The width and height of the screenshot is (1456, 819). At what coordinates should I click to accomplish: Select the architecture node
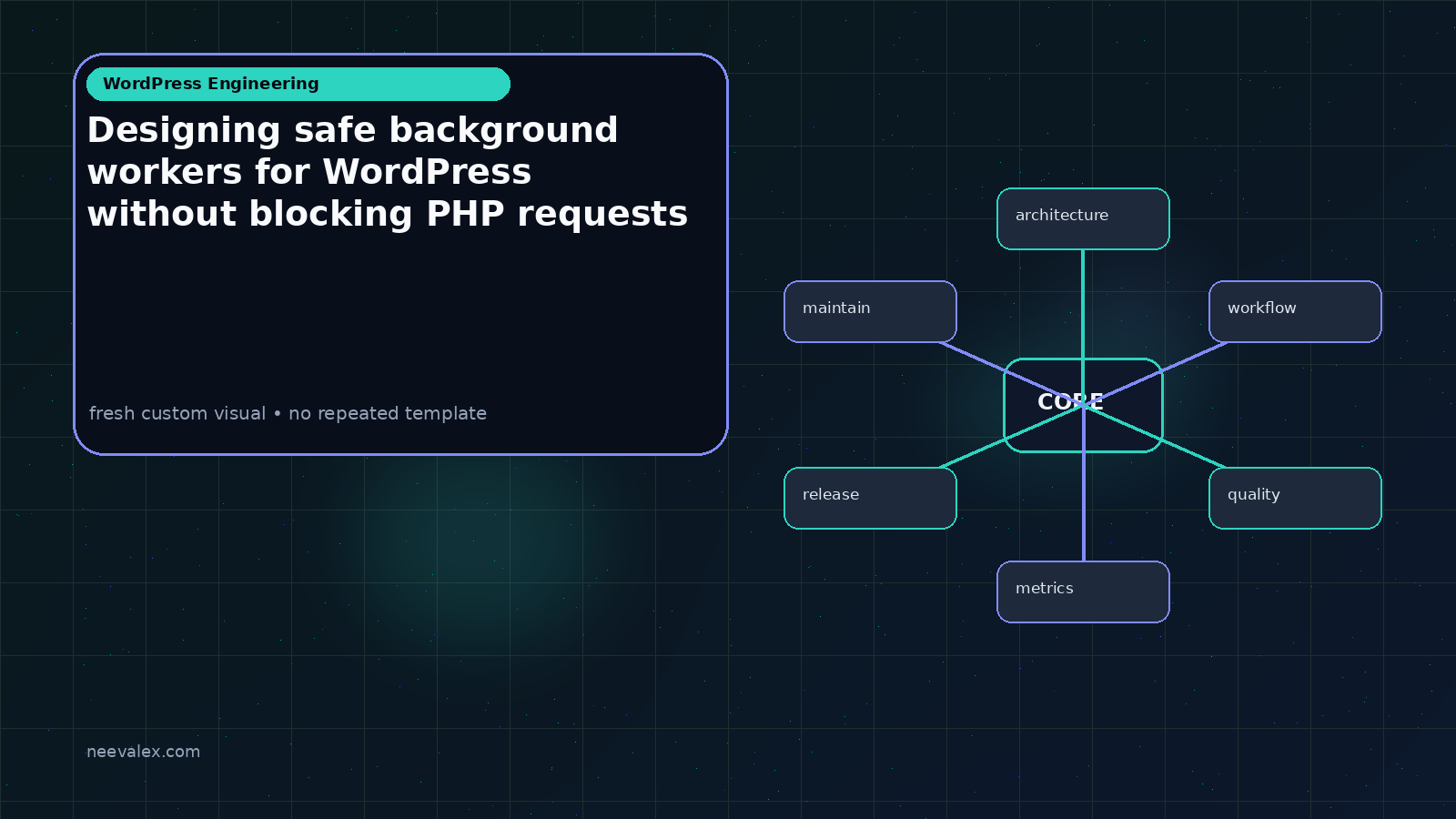1083,218
